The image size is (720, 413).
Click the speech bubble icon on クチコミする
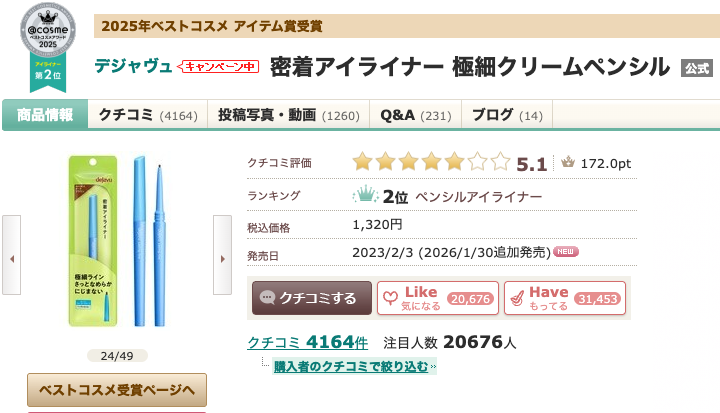[x=268, y=297]
